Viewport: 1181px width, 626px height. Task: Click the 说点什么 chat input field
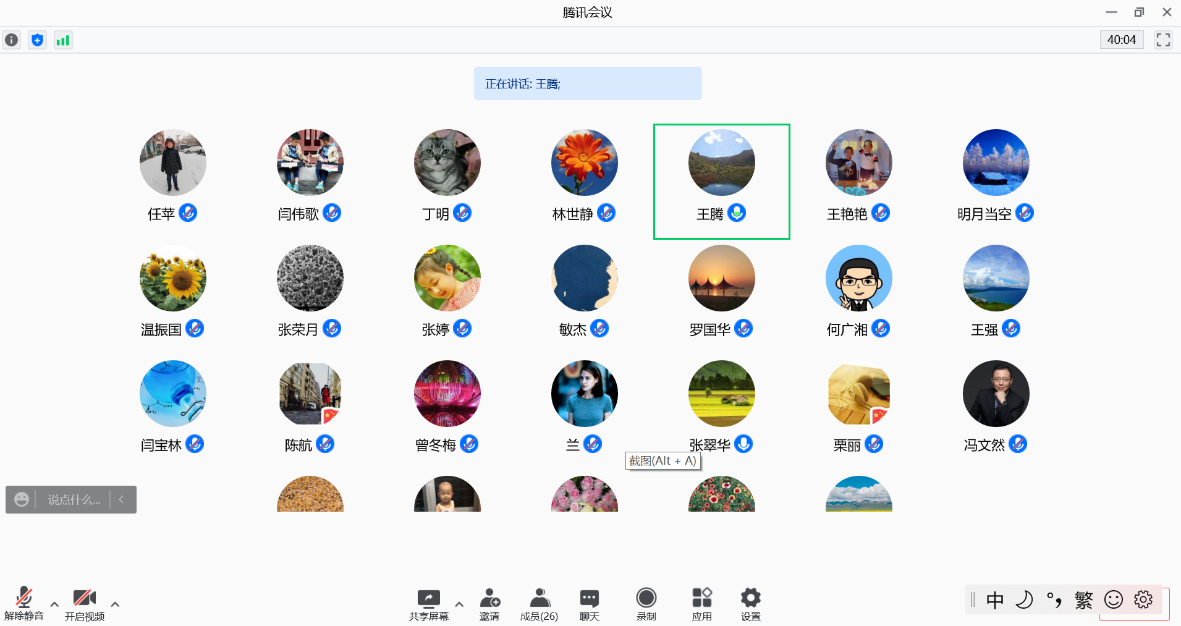pos(74,499)
